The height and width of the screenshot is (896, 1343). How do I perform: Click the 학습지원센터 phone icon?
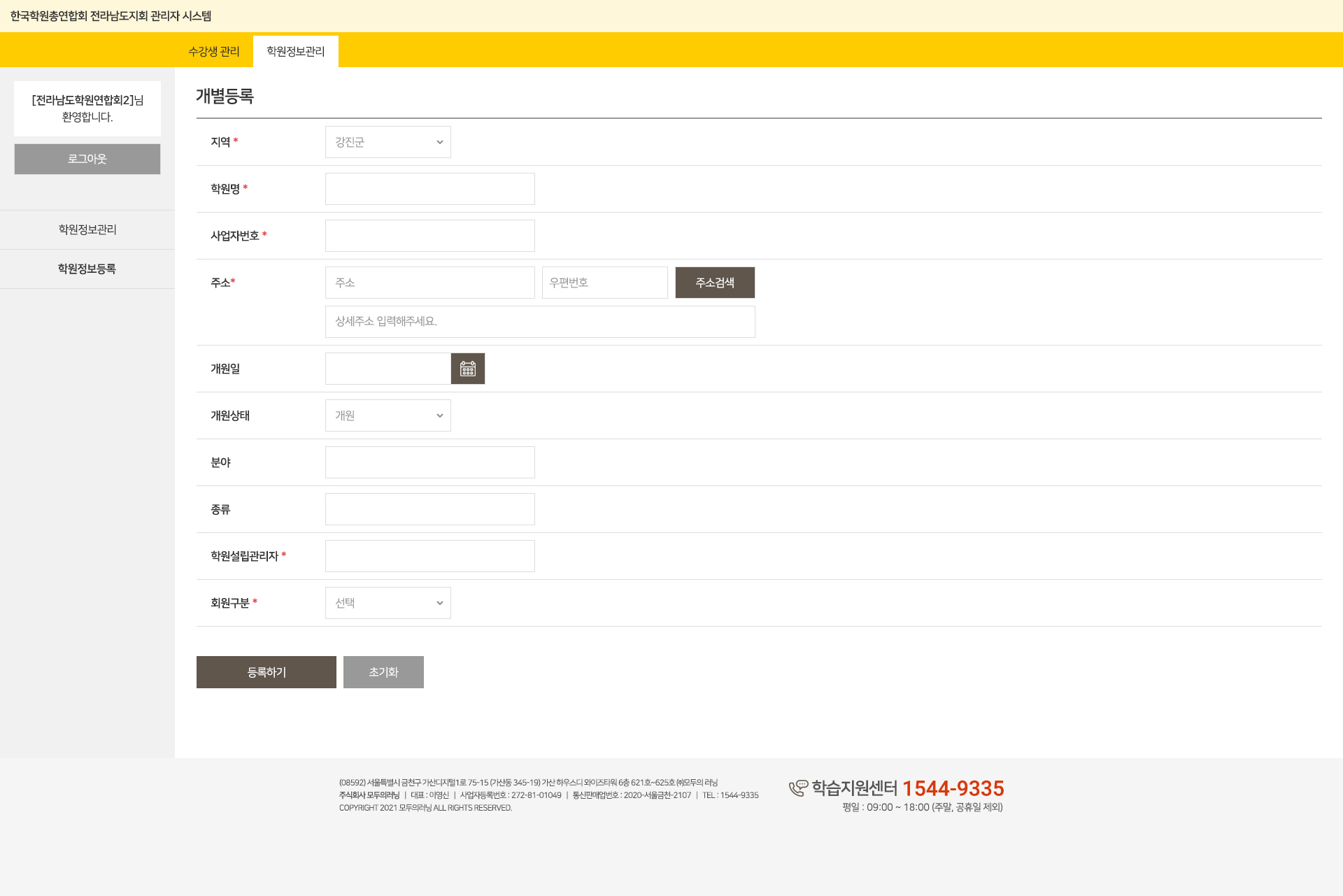click(798, 788)
